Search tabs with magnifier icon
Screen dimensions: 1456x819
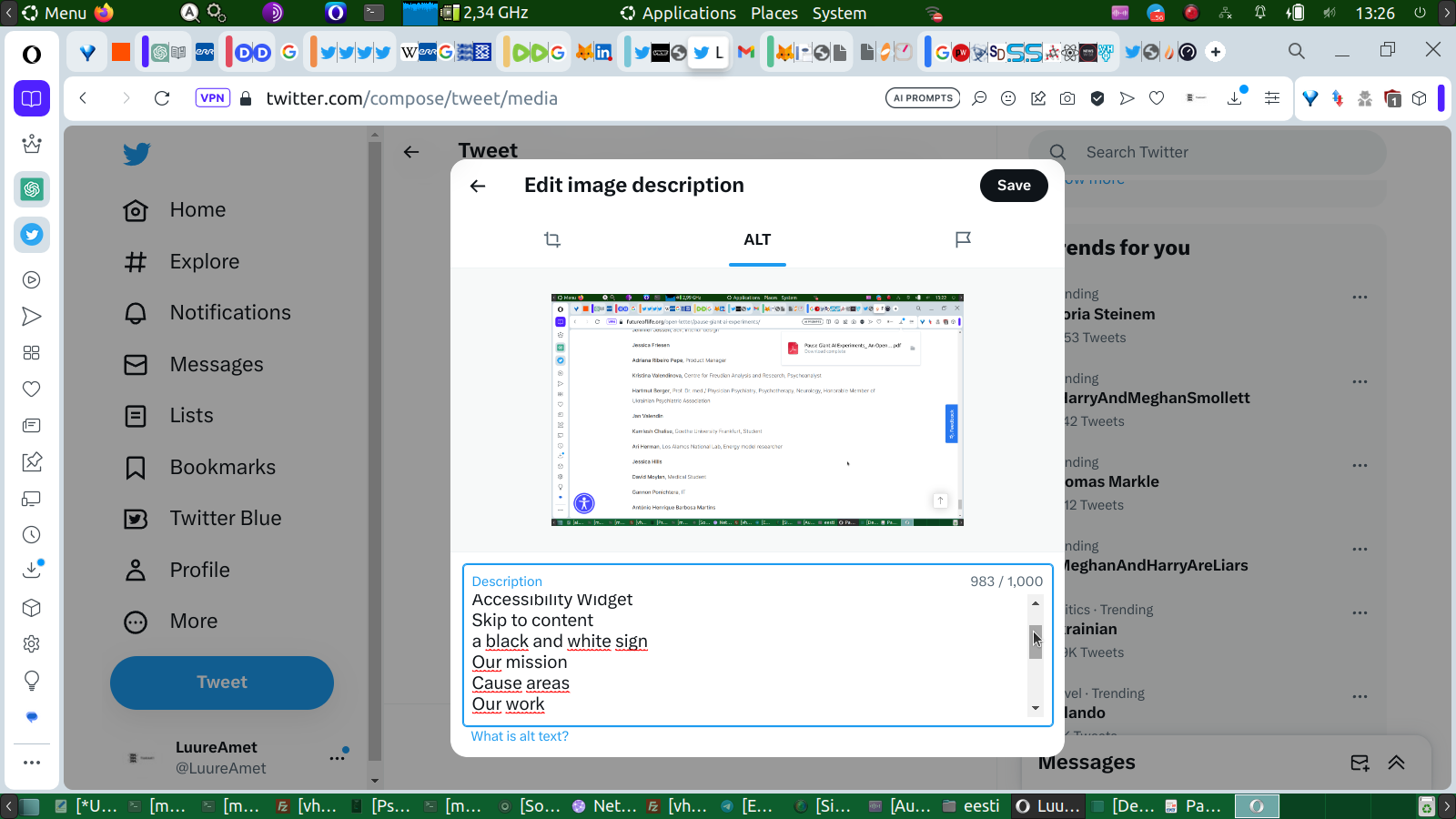point(1297,51)
